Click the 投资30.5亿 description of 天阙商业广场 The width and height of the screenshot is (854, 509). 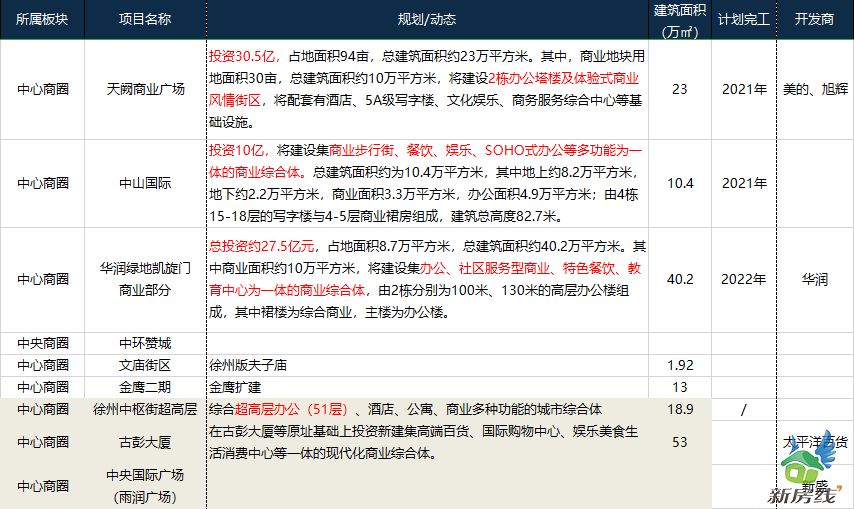tap(427, 89)
